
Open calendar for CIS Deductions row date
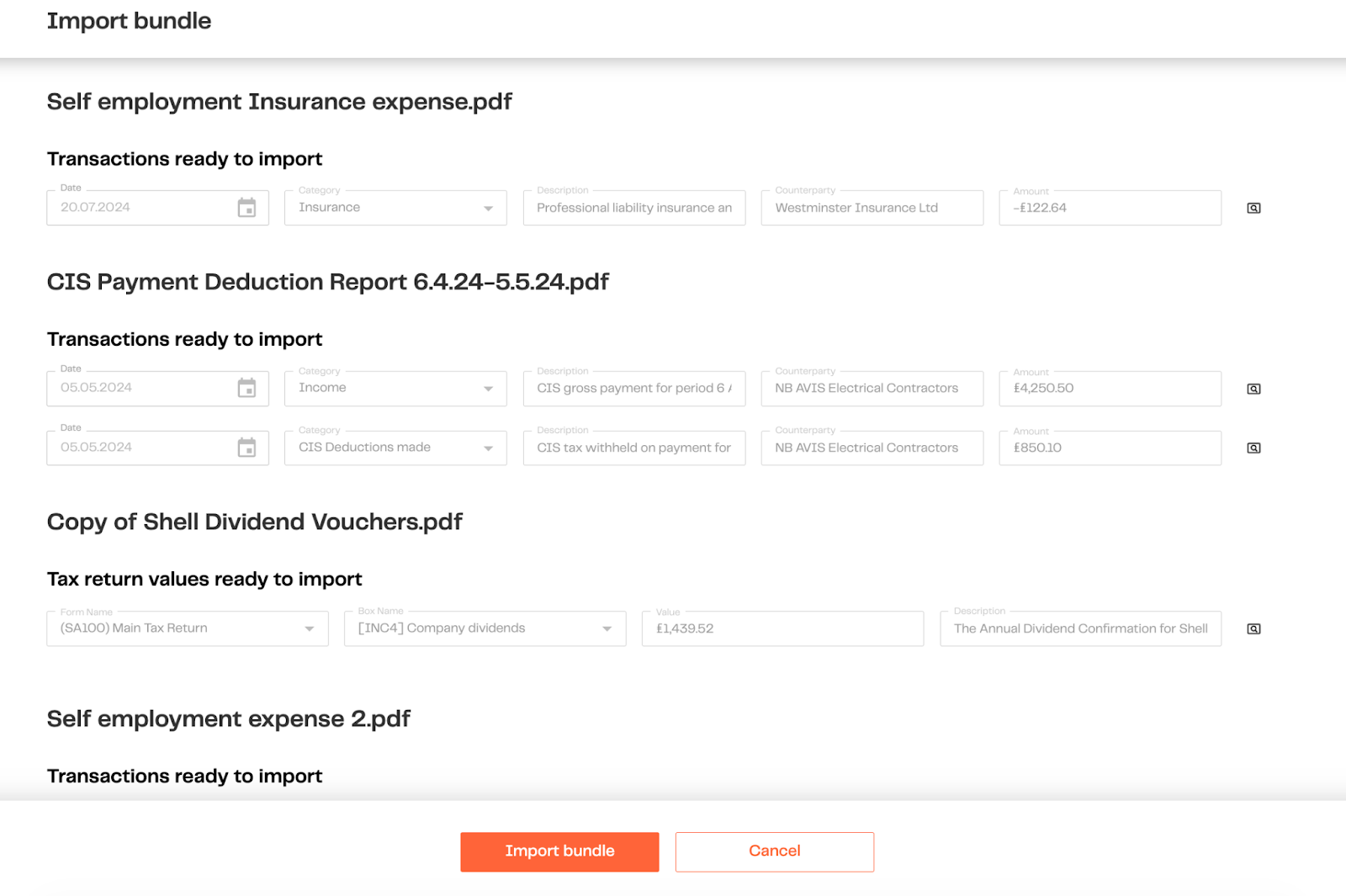[x=246, y=448]
